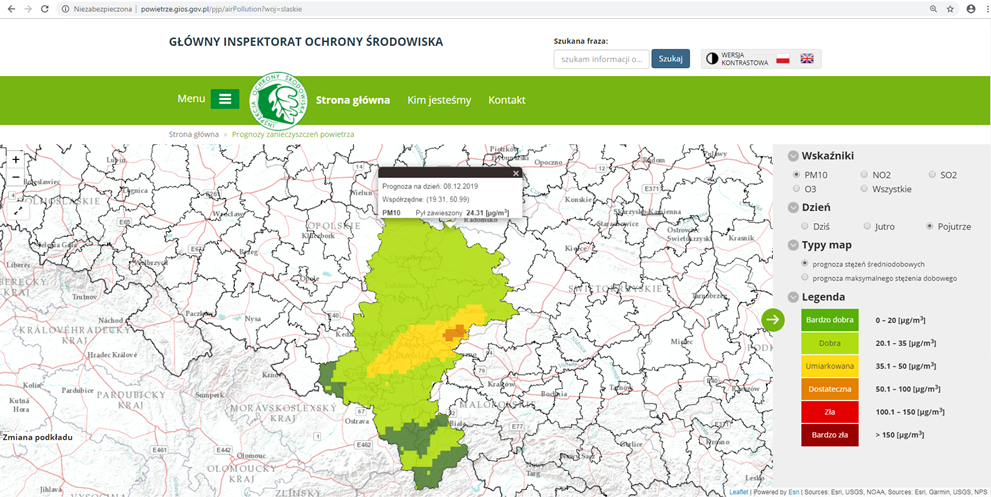Go to the Kontakt page

[x=507, y=100]
